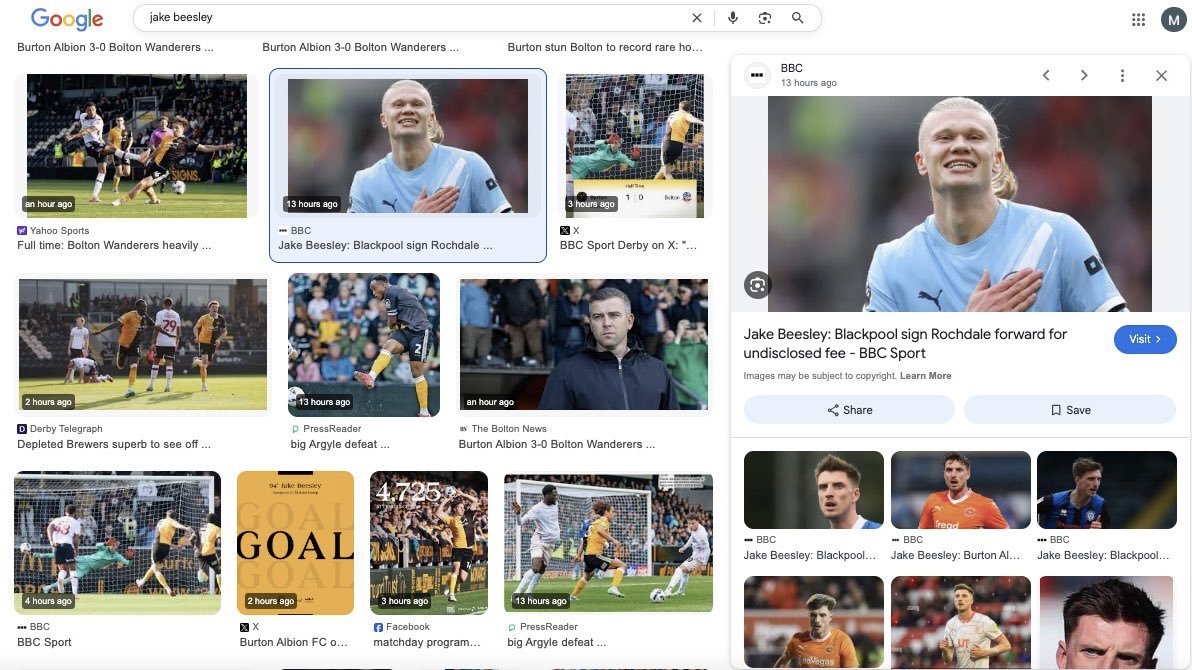Image resolution: width=1192 pixels, height=670 pixels.
Task: Click 'matchday program...' caption
Action: pos(426,642)
